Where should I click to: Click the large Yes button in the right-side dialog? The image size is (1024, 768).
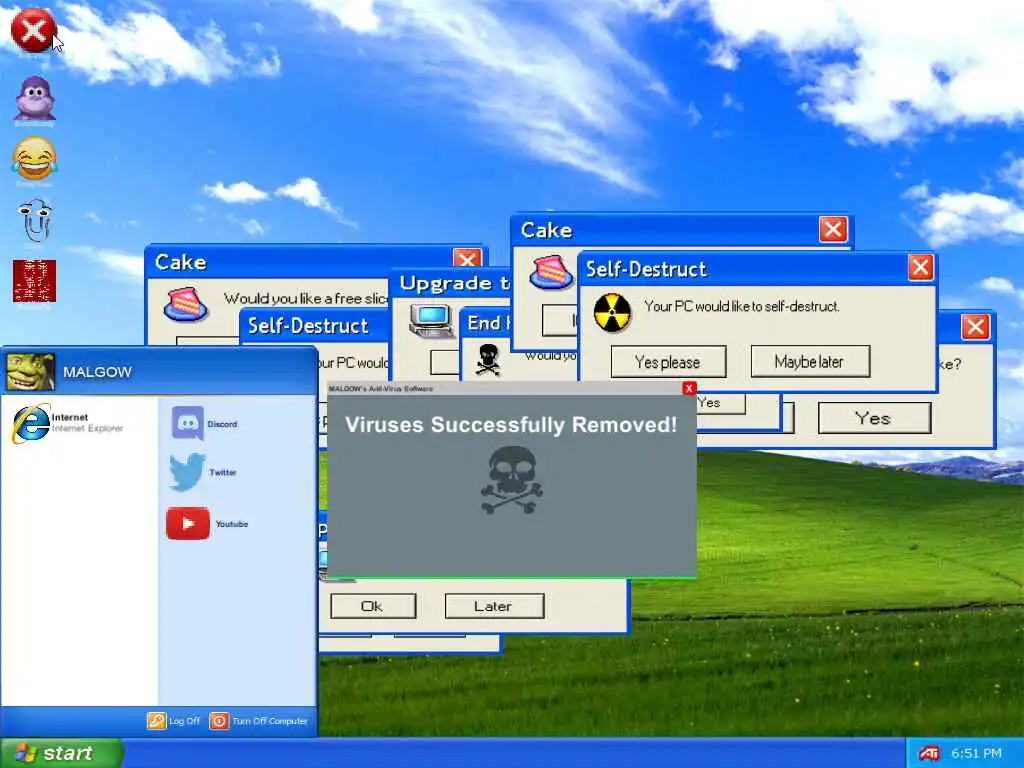(874, 418)
